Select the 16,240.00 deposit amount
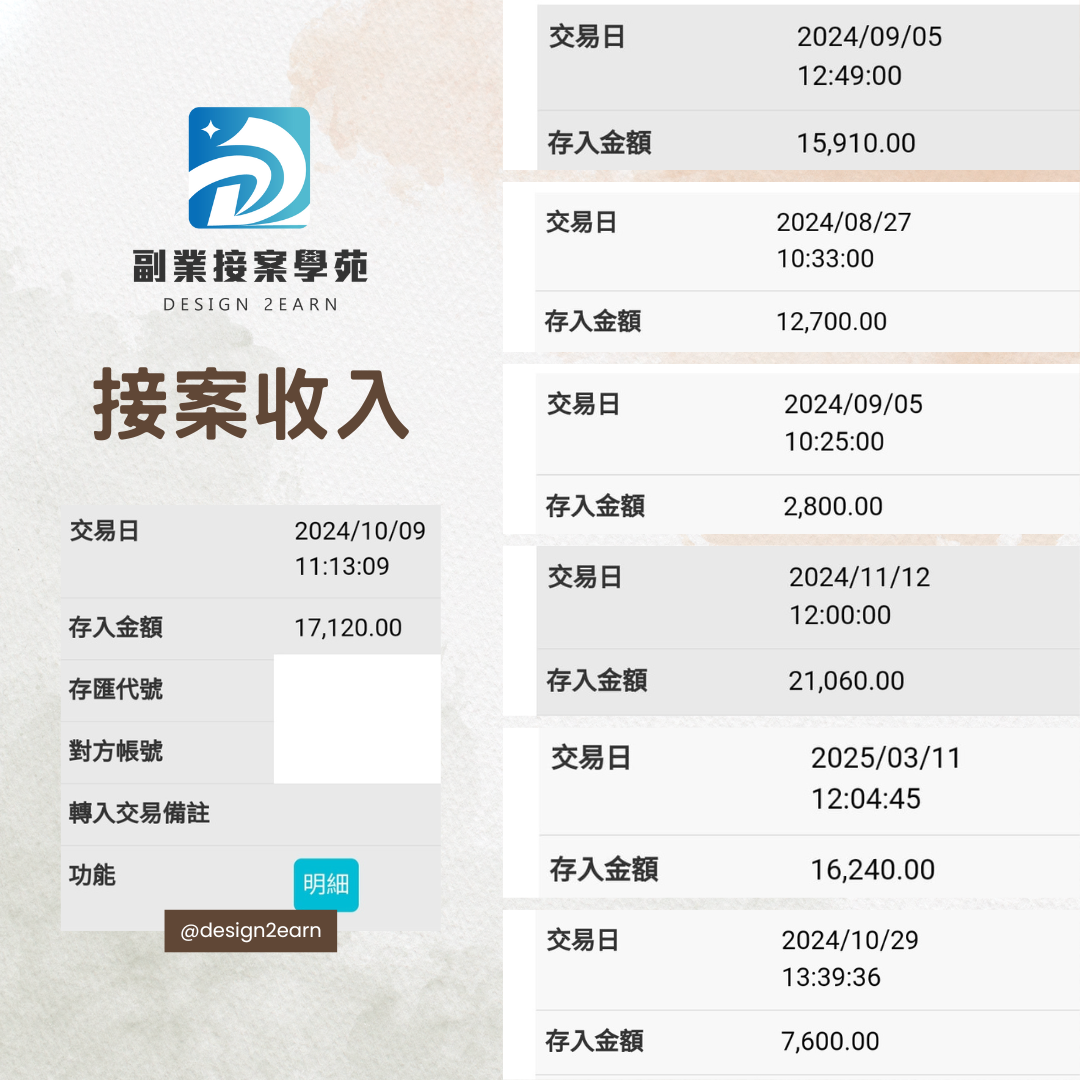The height and width of the screenshot is (1080, 1080). (x=872, y=869)
